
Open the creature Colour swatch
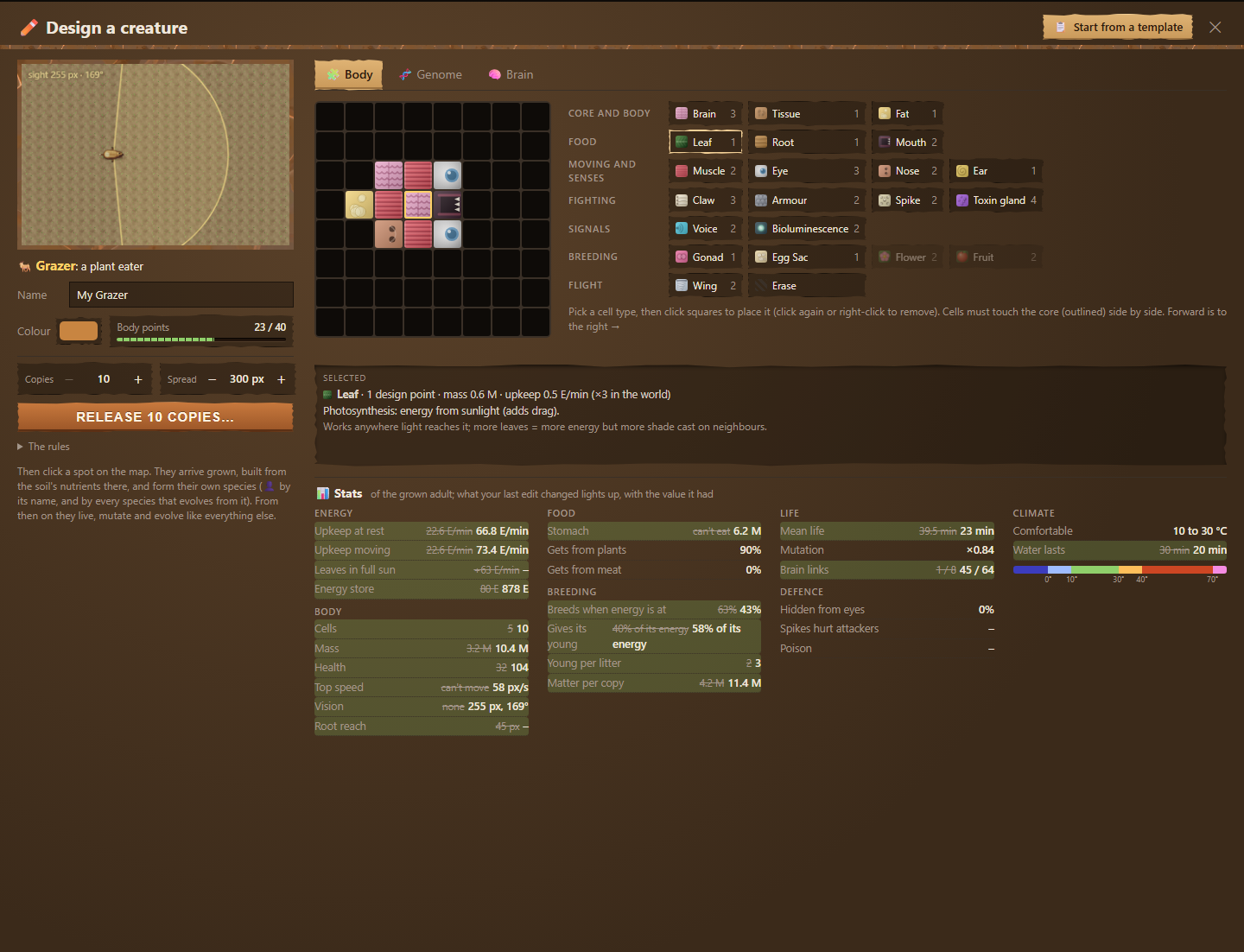79,331
